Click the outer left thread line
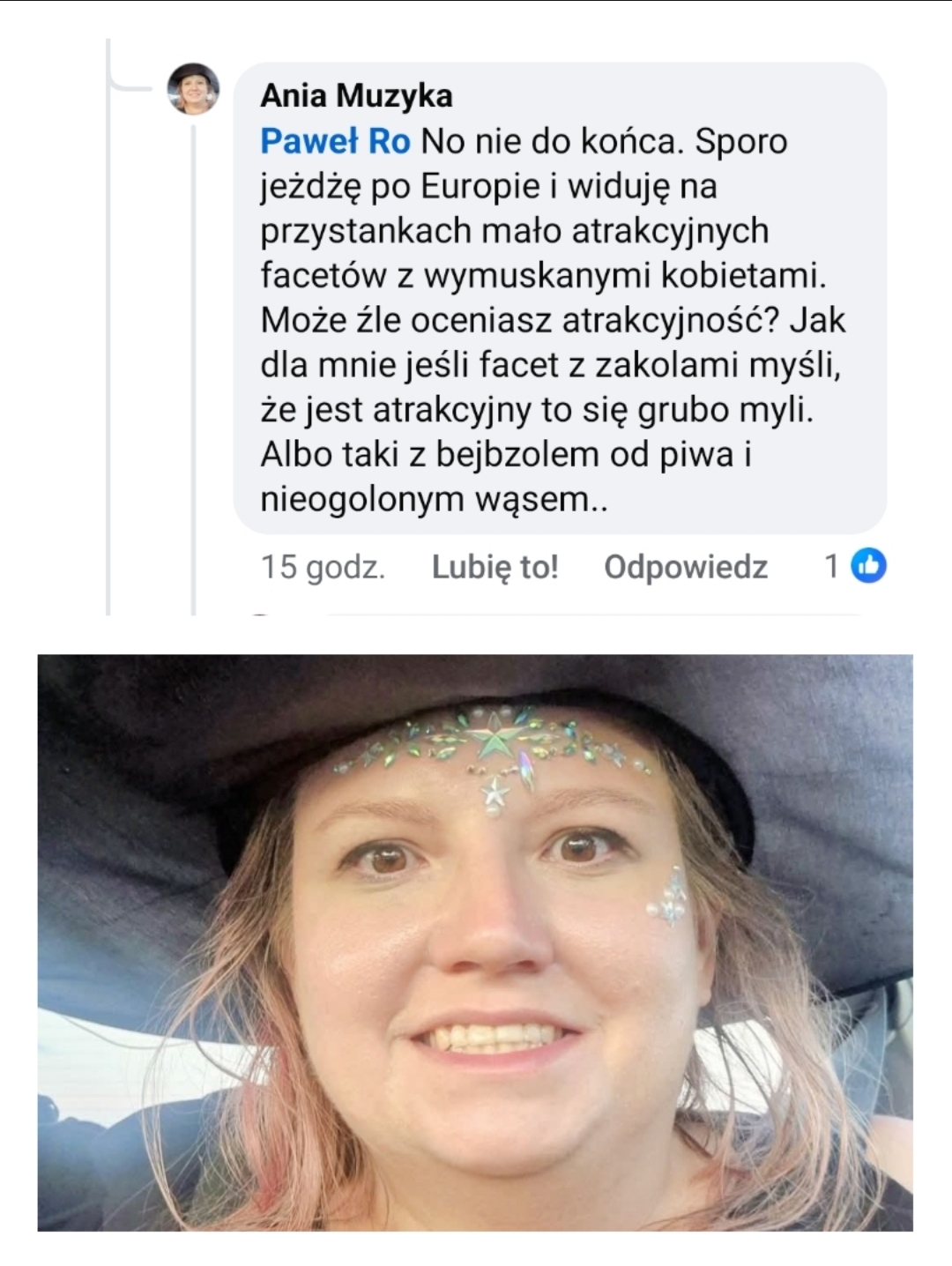This screenshot has height=1266, width=952. click(x=108, y=326)
